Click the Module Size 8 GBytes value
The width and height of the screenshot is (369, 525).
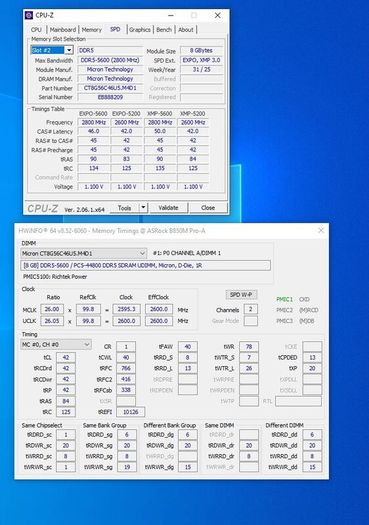[x=201, y=51]
